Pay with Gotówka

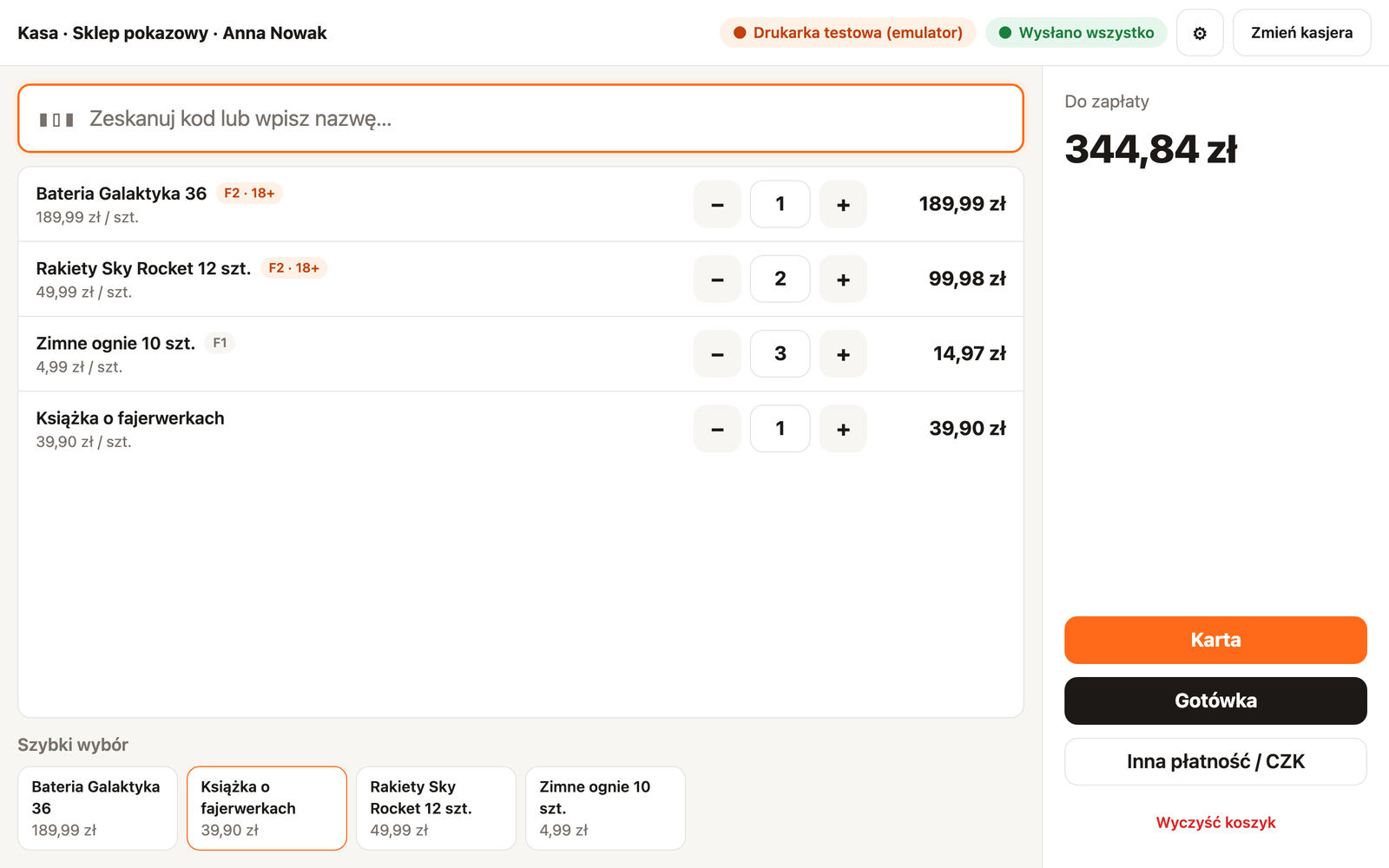coord(1215,700)
